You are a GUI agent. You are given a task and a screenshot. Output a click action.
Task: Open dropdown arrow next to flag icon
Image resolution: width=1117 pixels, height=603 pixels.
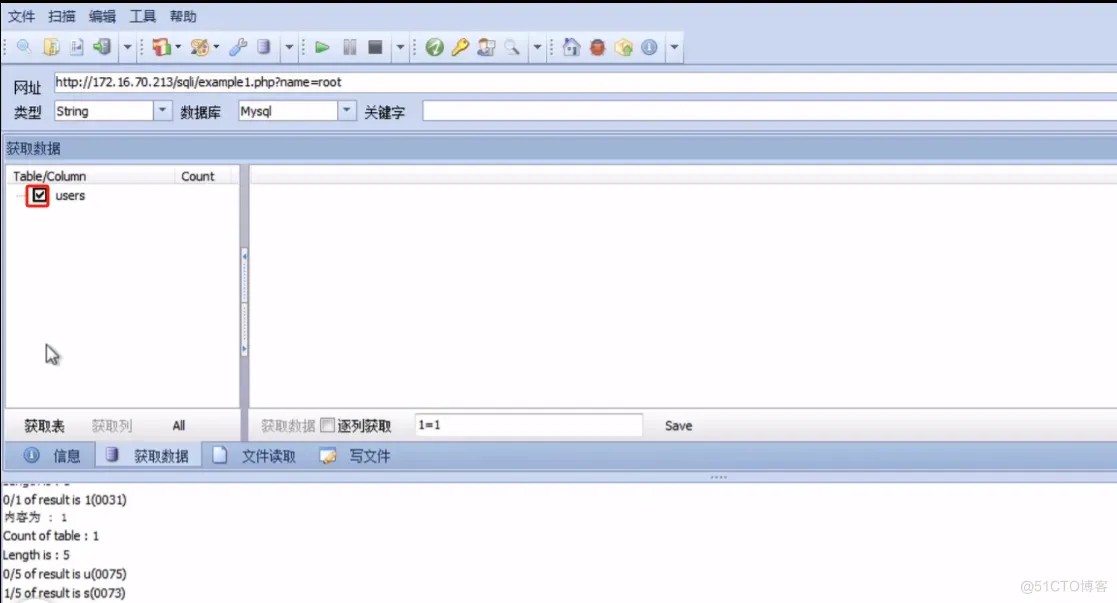(178, 47)
